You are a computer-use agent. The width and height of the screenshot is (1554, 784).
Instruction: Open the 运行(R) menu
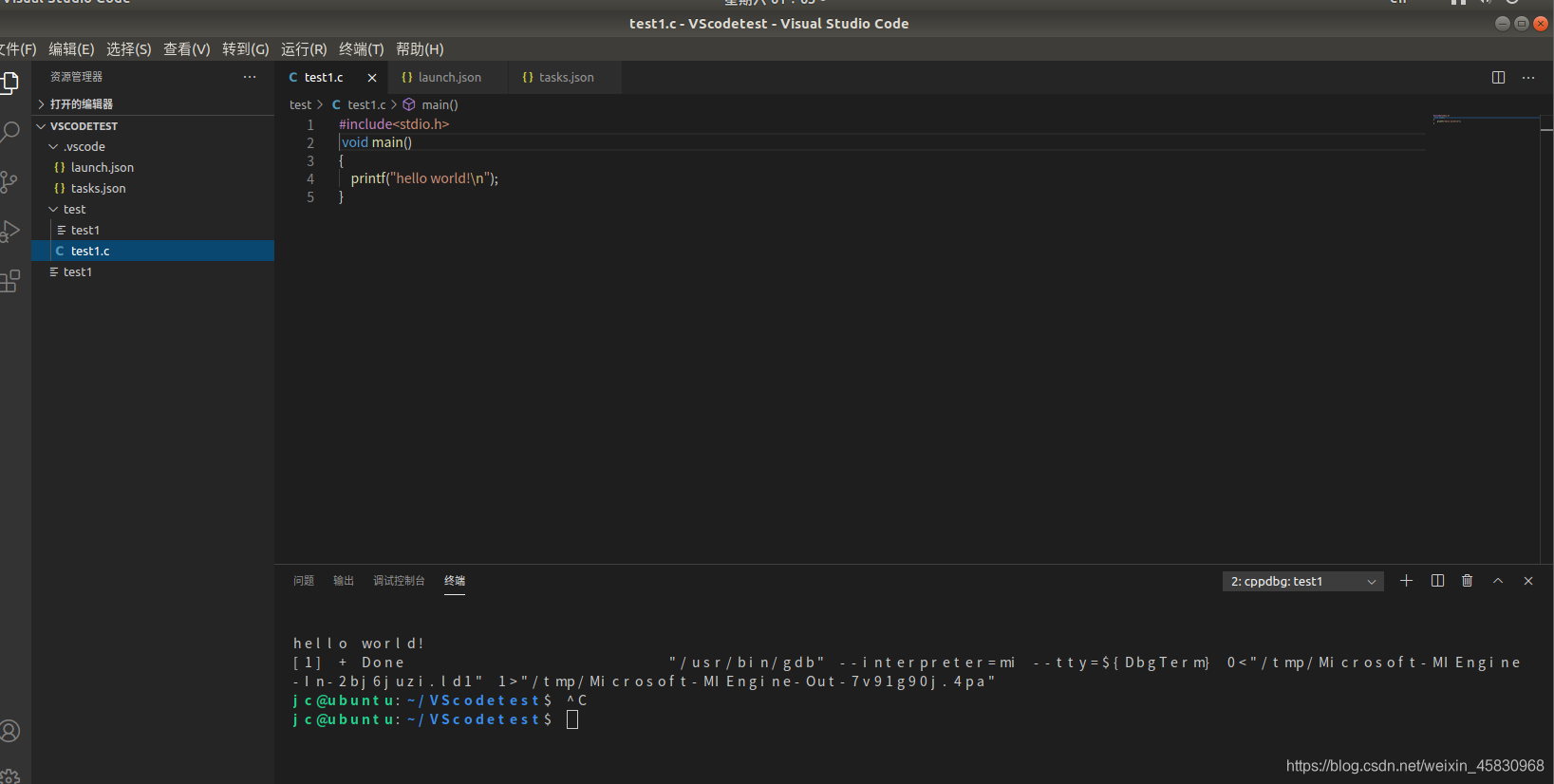(x=304, y=49)
